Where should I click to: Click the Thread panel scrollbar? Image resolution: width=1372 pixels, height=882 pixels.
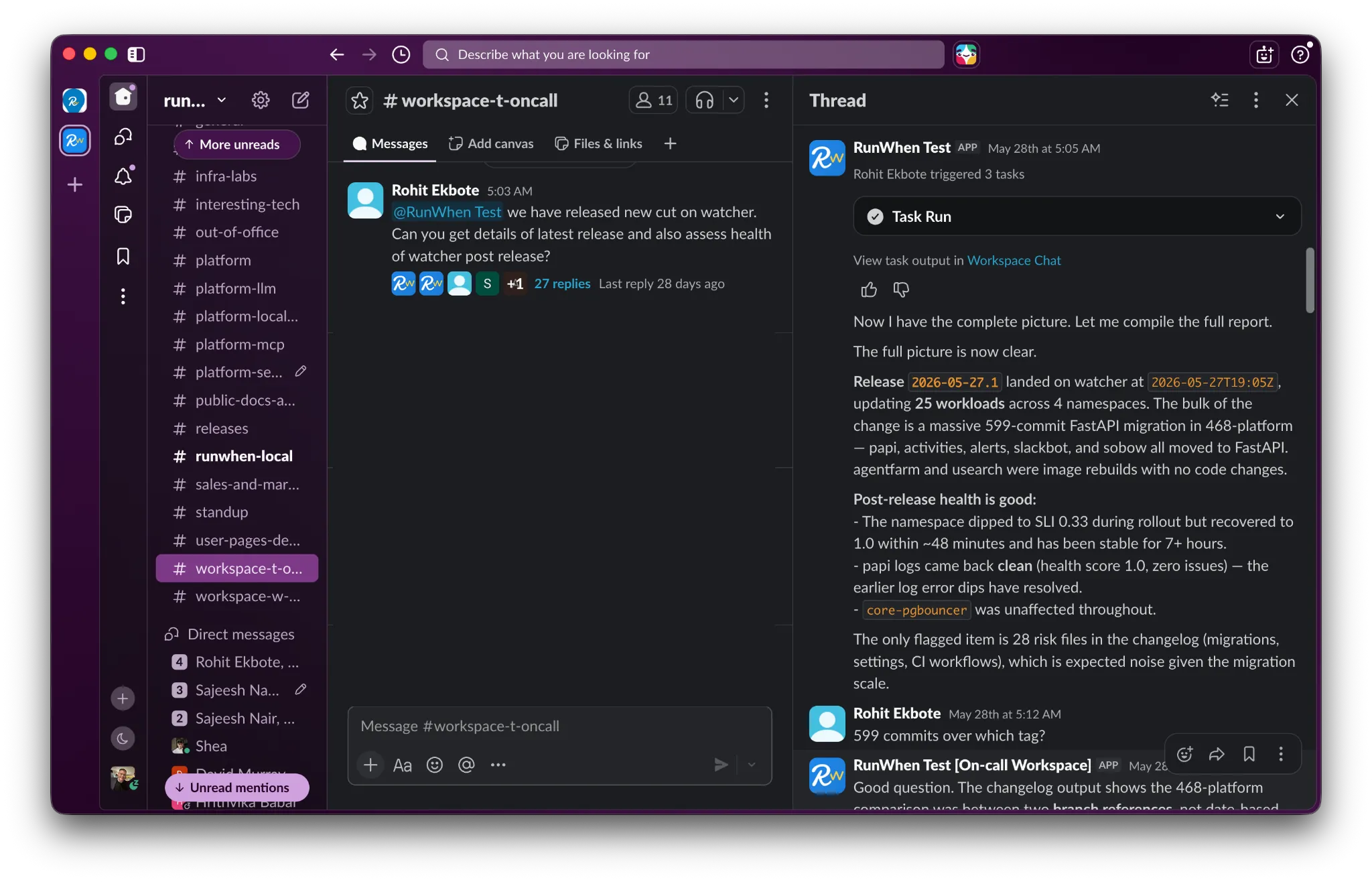coord(1310,280)
